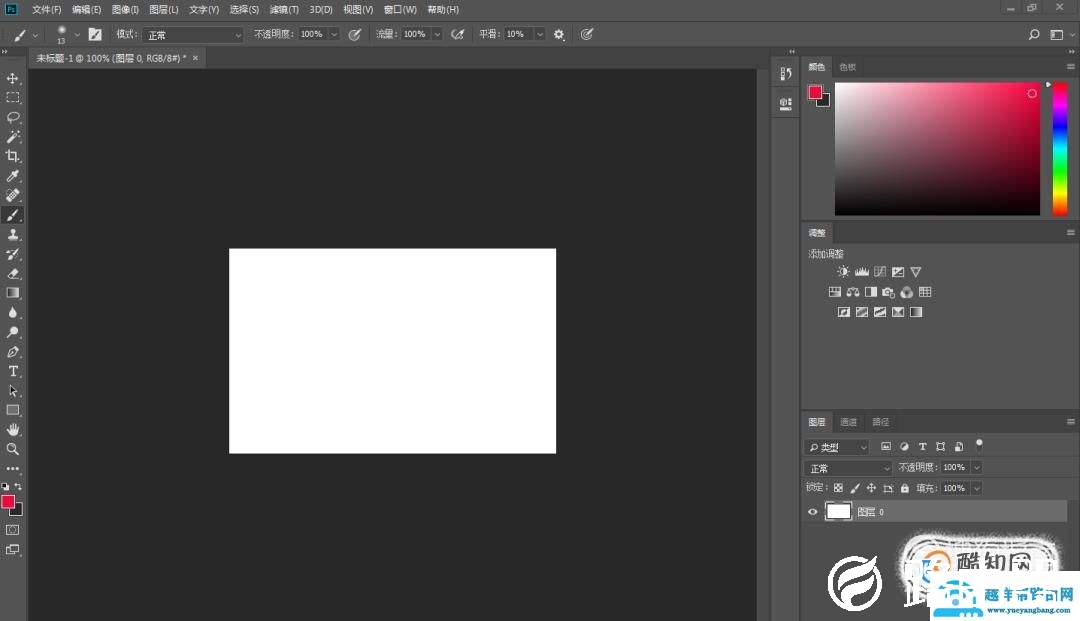Open layer blend mode 正常 dropdown

(848, 468)
